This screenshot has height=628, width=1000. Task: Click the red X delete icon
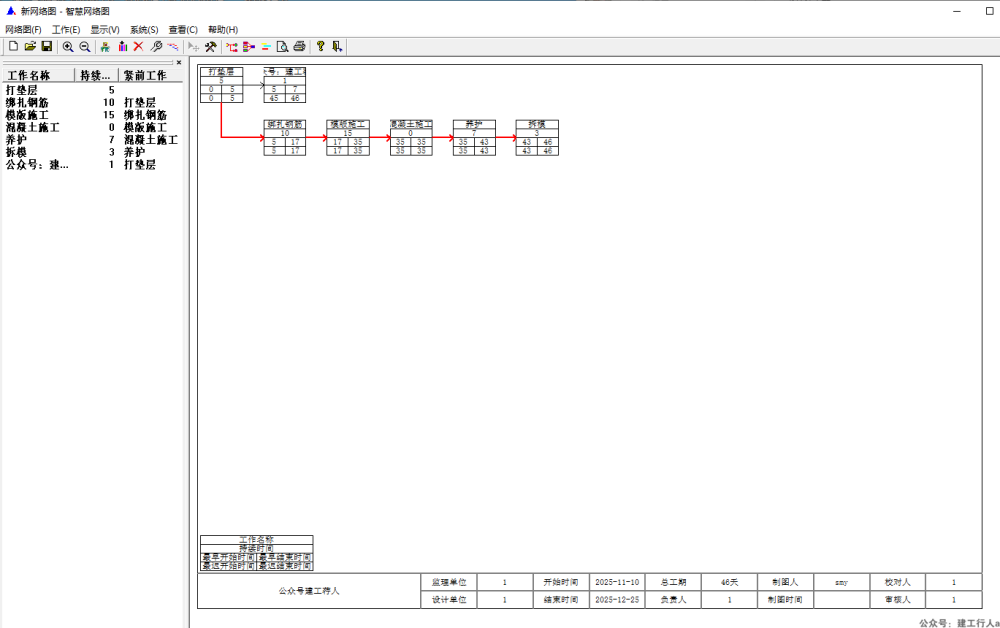tap(139, 47)
